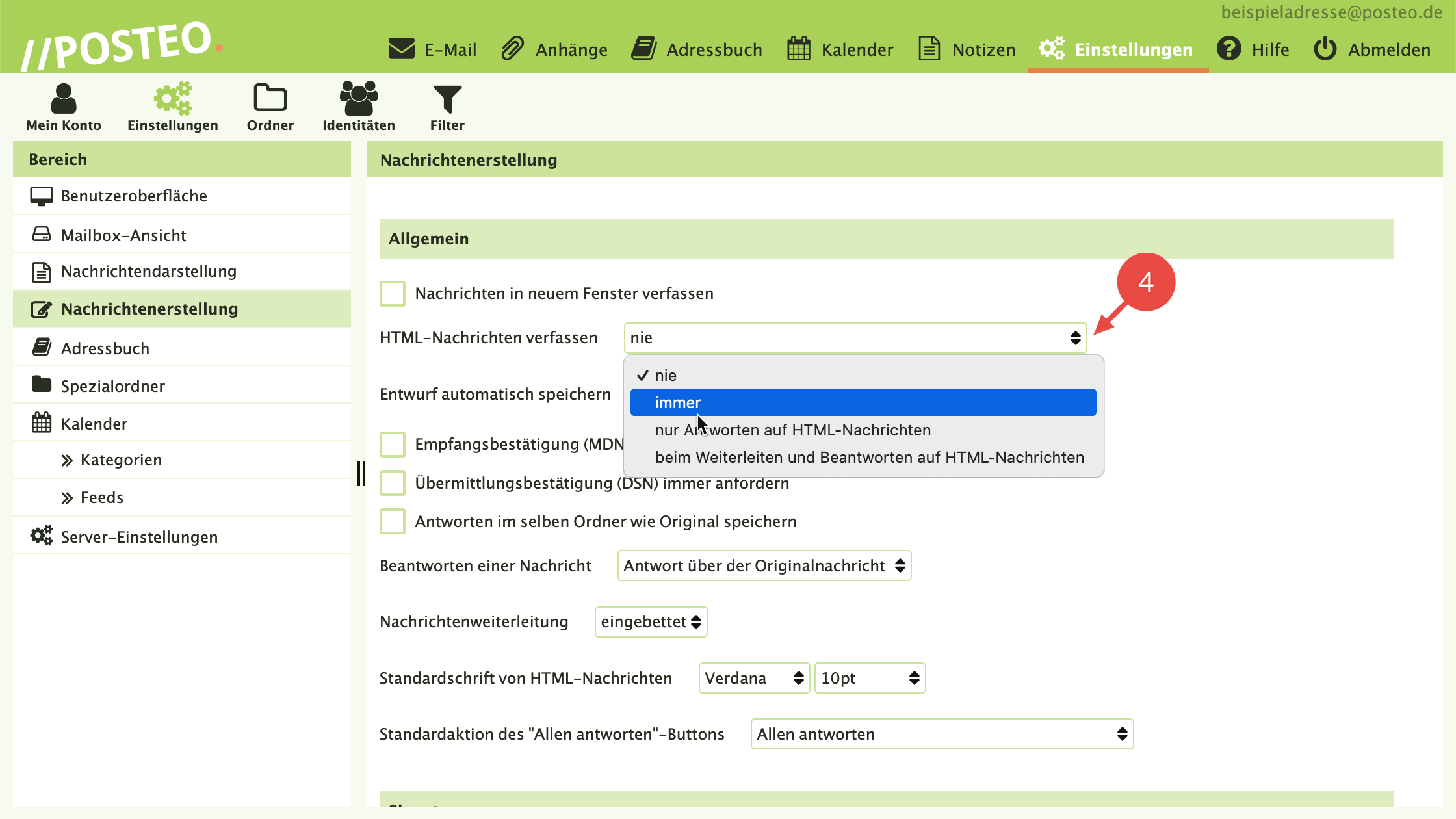Click the Filter funnel icon
The height and width of the screenshot is (819, 1456).
tap(447, 99)
